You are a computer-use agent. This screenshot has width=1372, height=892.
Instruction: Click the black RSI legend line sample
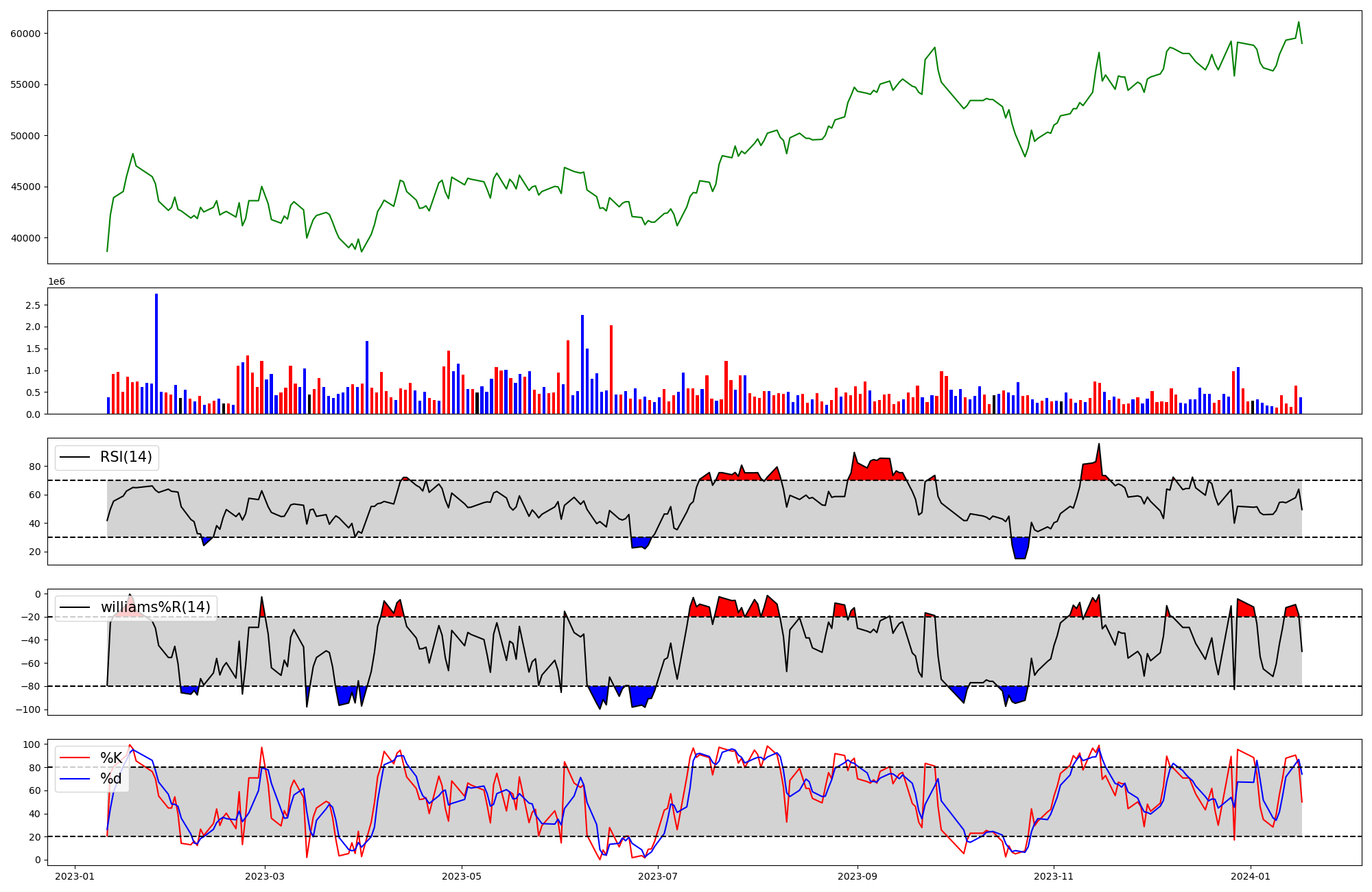click(75, 457)
